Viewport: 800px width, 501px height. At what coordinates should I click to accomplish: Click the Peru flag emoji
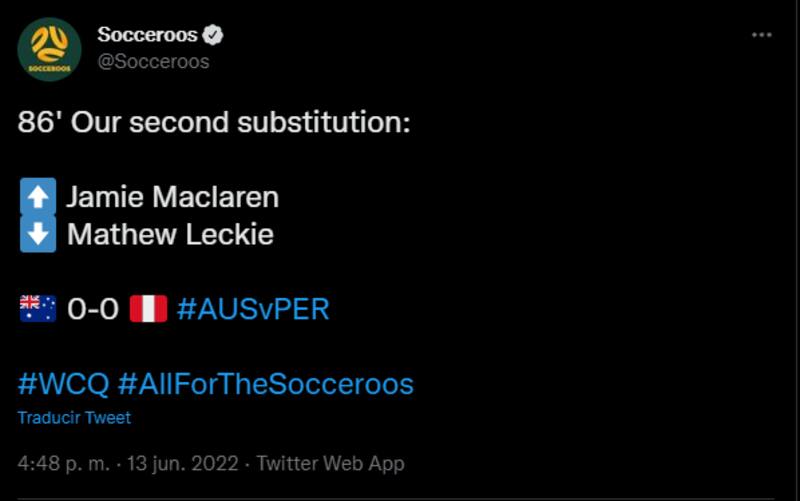point(148,309)
